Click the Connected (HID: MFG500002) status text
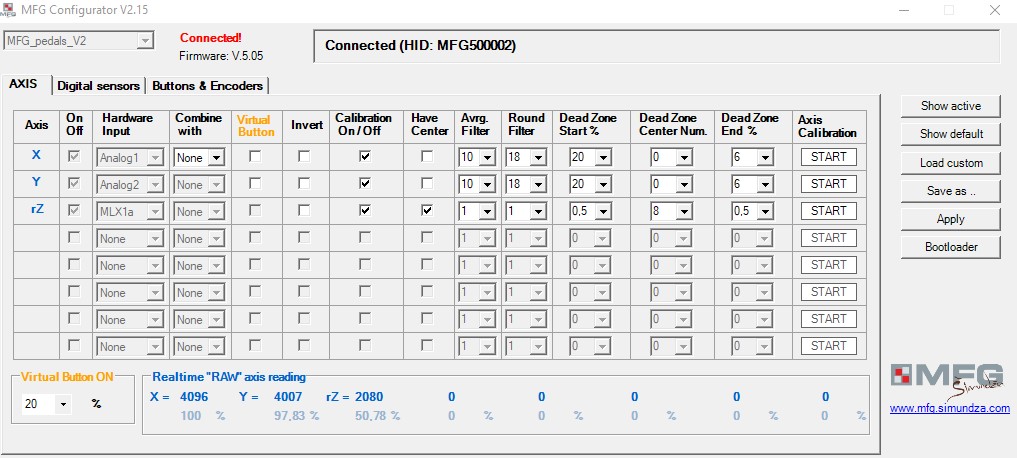 [420, 45]
